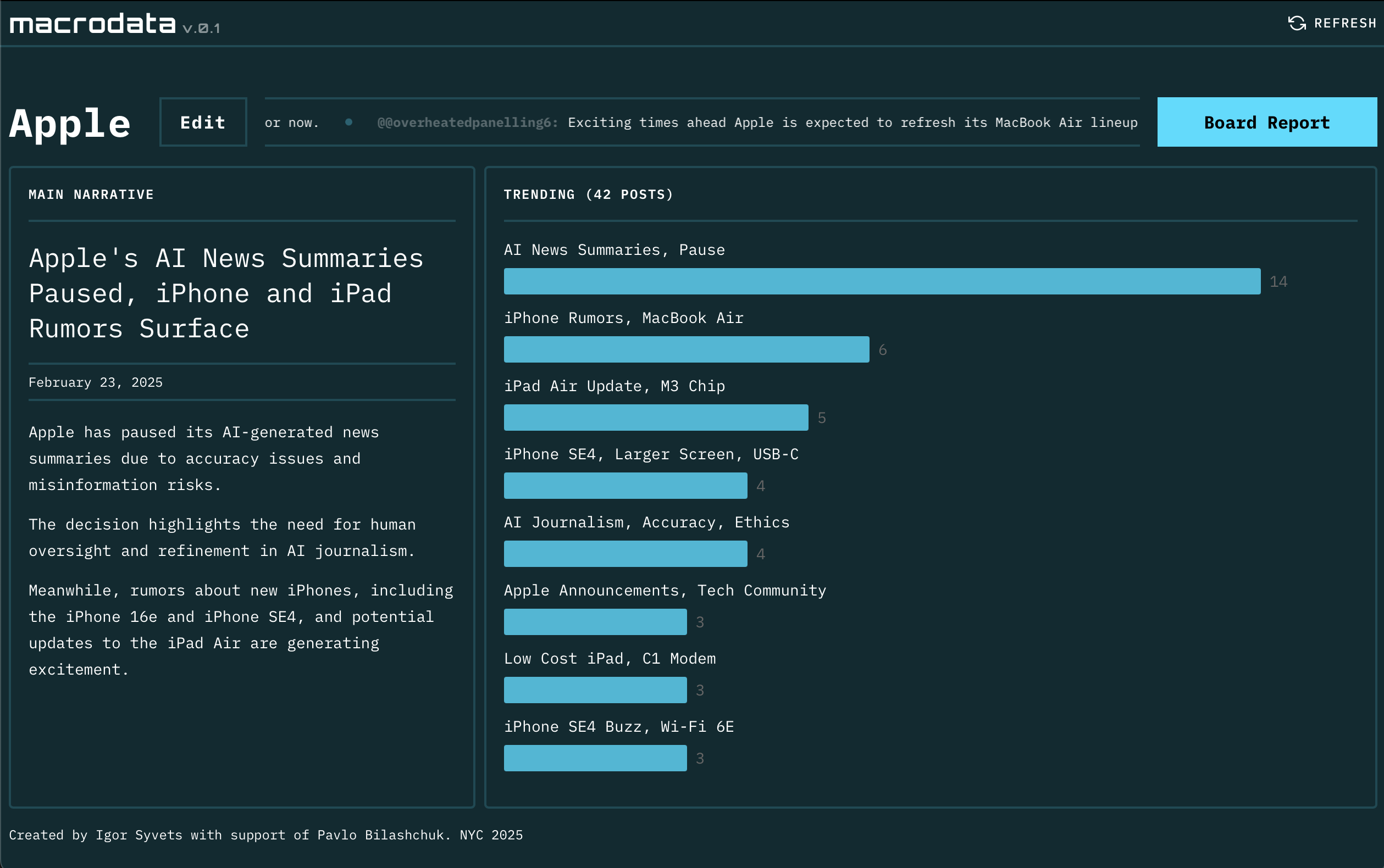
Task: Click the REFRESH label text
Action: (1344, 23)
